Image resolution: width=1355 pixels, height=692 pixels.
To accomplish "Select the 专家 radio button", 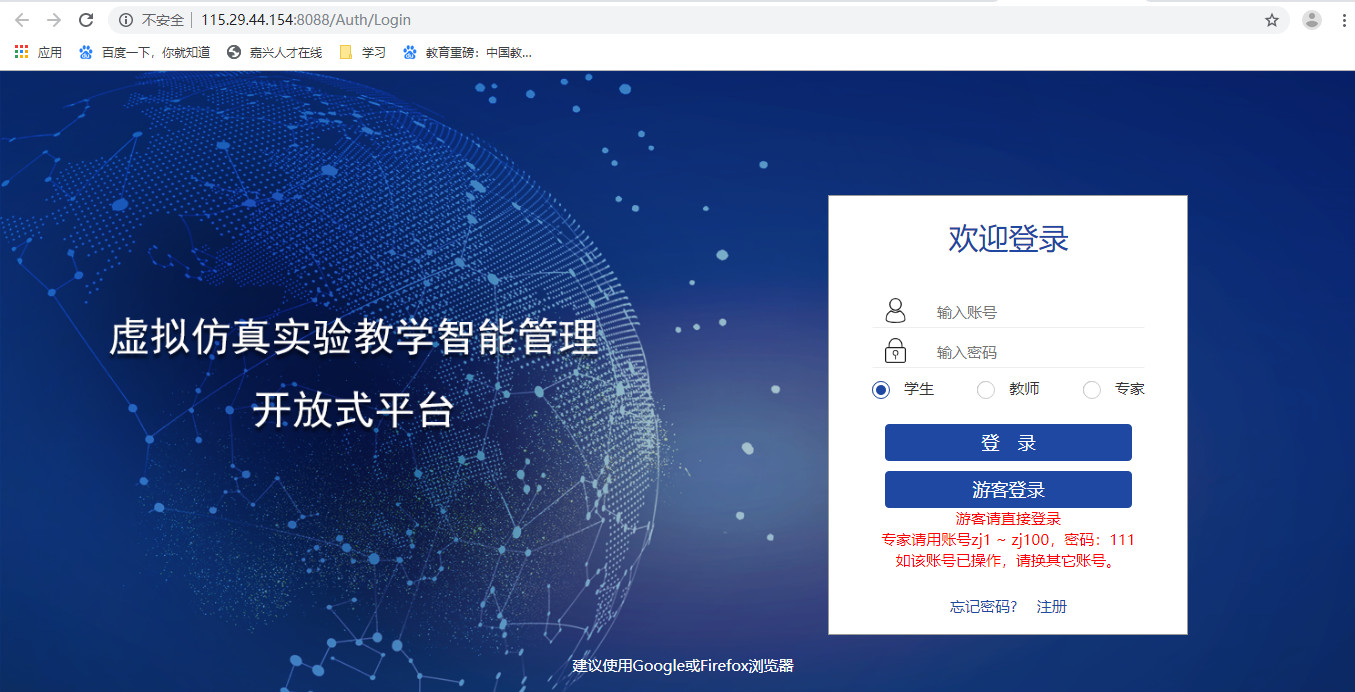I will coord(1092,390).
